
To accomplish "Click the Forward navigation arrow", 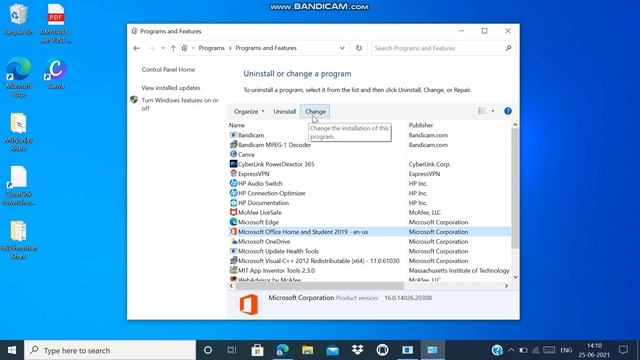I will (x=151, y=48).
